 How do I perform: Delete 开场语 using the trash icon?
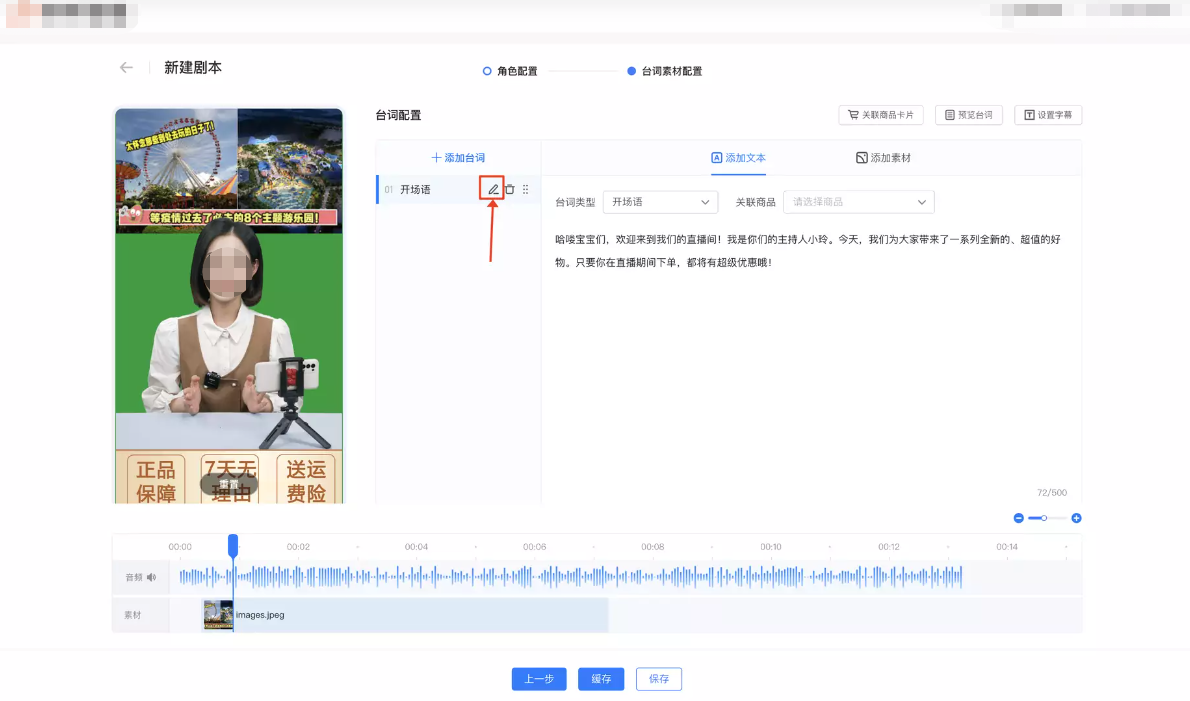pyautogui.click(x=509, y=188)
